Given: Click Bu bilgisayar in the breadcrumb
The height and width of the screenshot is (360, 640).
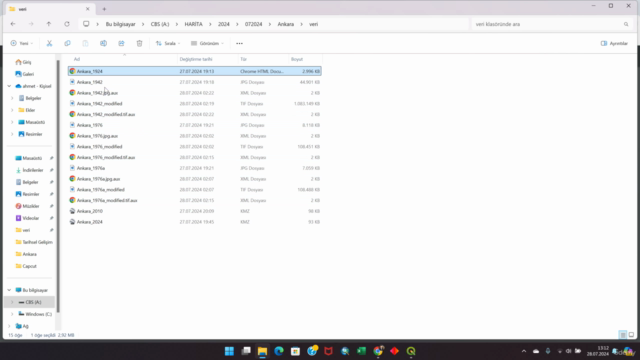Looking at the screenshot, I should click(120, 24).
